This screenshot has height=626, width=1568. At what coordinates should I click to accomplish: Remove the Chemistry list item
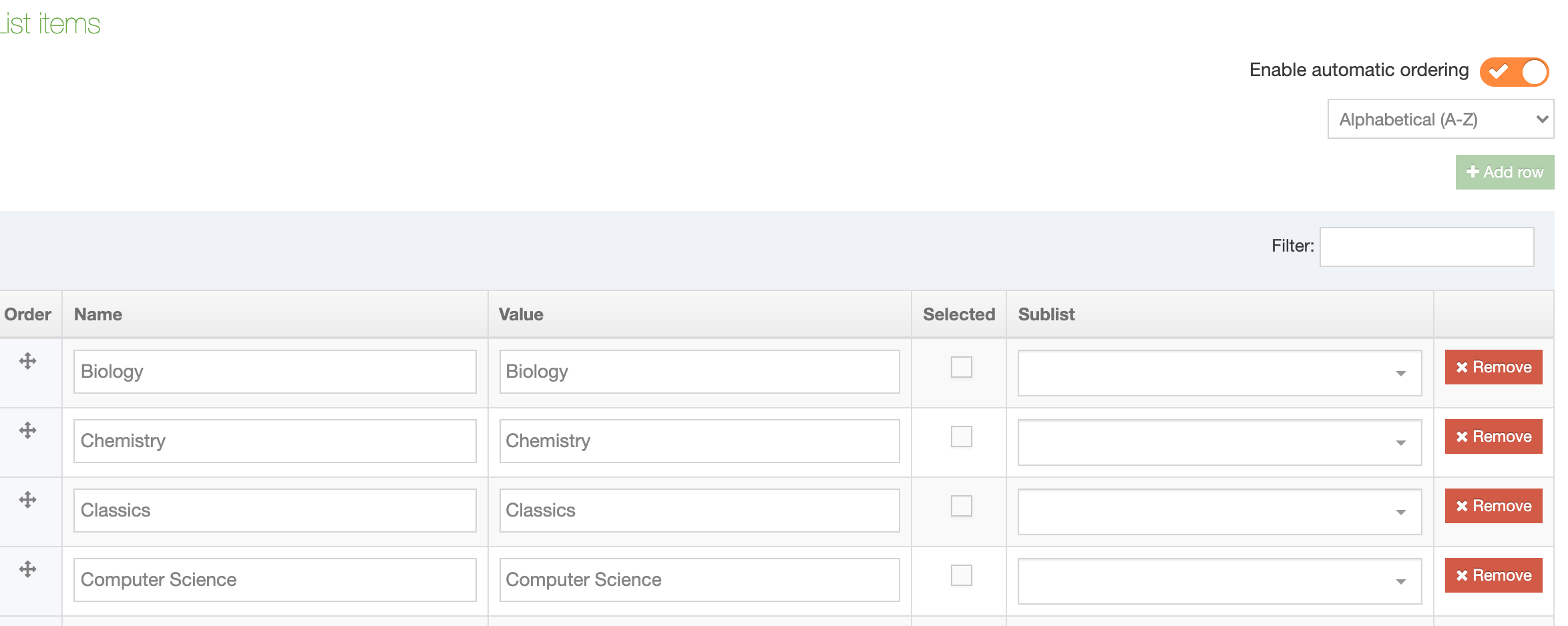(1493, 436)
